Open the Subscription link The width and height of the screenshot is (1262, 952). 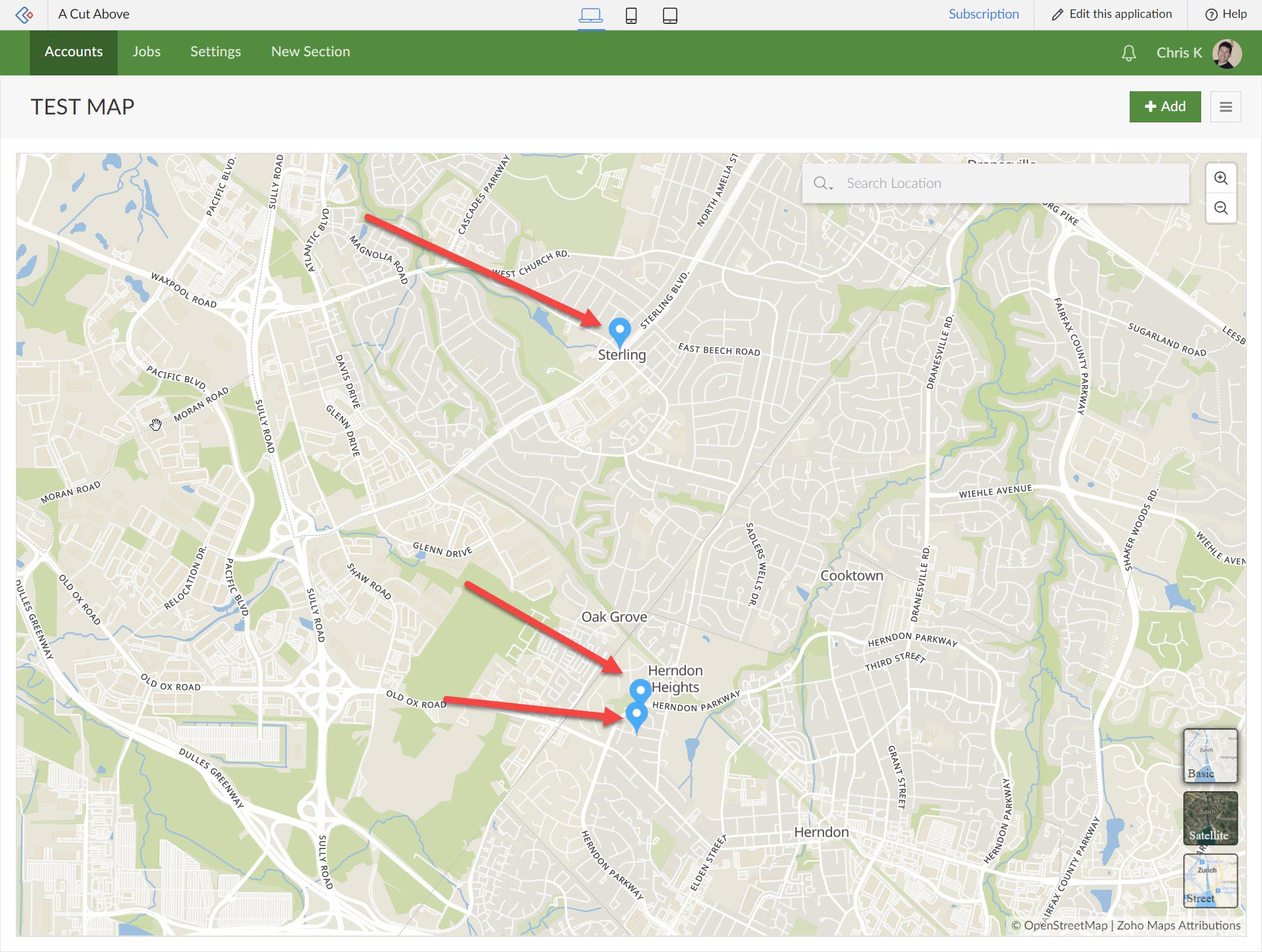(984, 14)
